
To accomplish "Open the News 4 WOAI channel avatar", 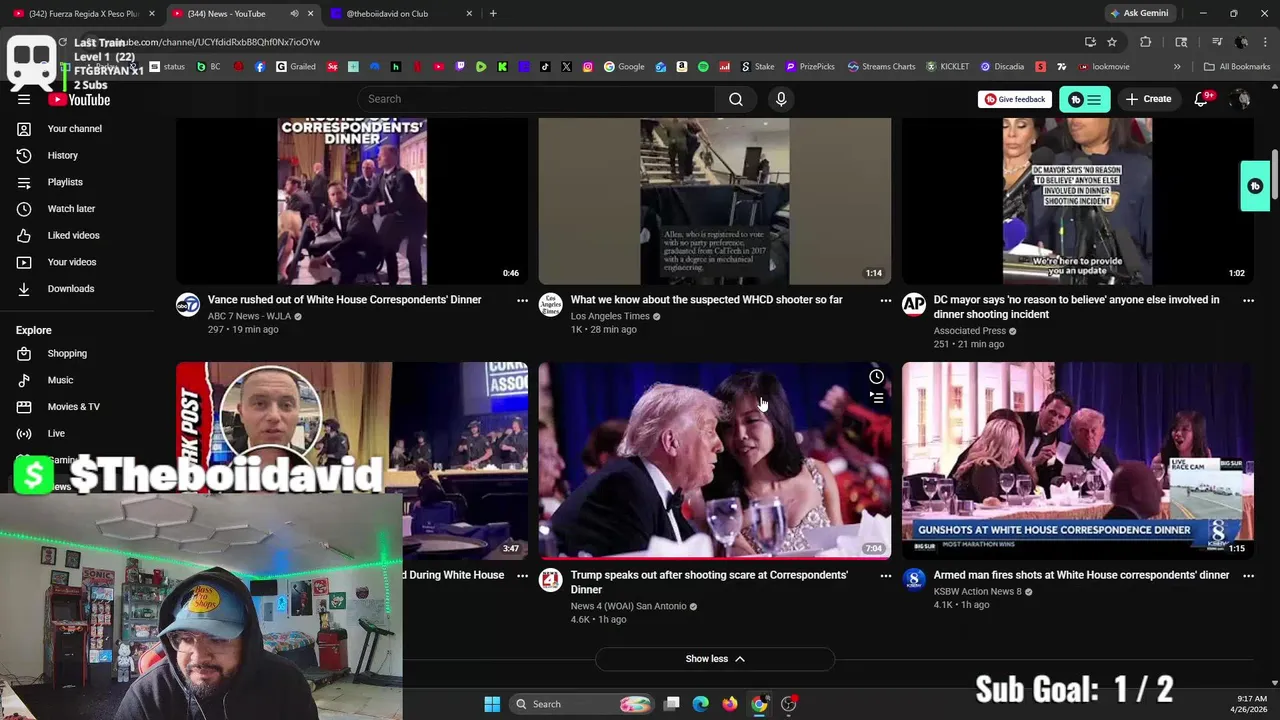I will tap(551, 581).
